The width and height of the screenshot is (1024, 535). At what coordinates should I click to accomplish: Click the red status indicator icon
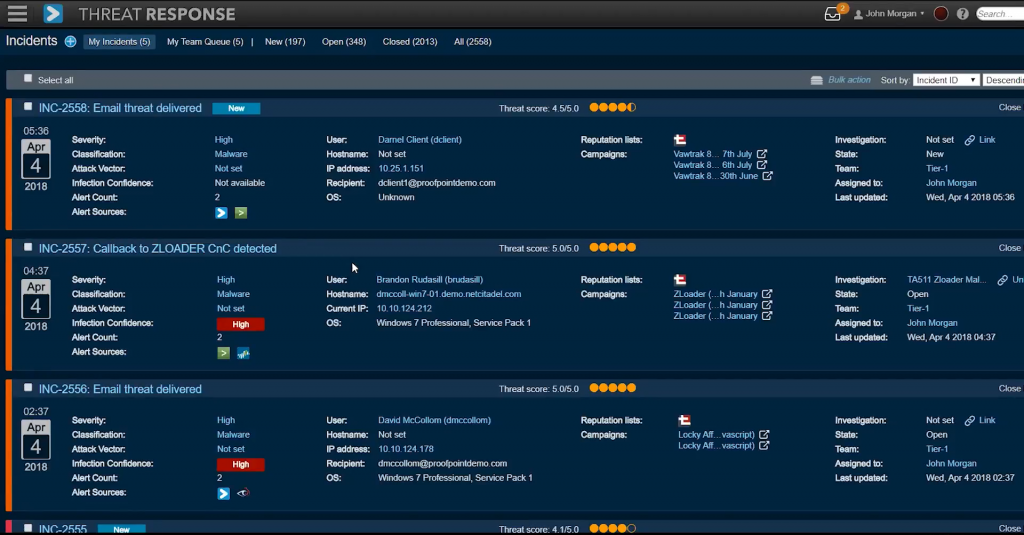coord(940,14)
